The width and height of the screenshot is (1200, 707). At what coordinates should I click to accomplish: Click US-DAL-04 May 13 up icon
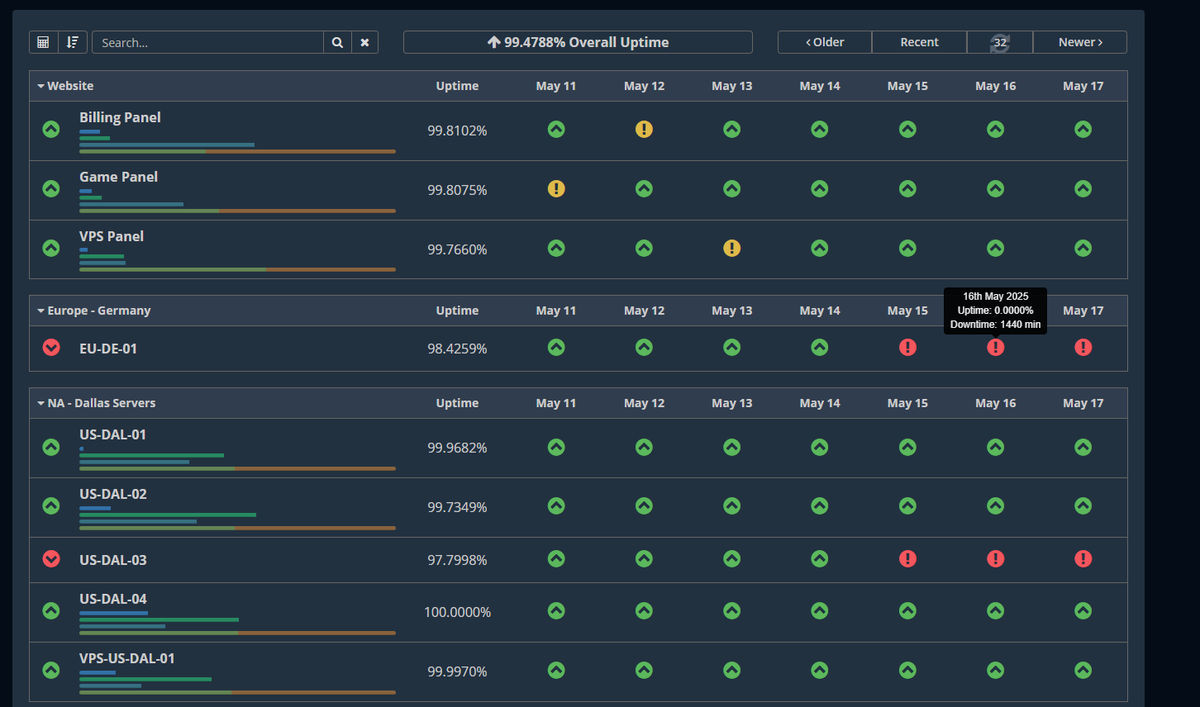pos(732,610)
